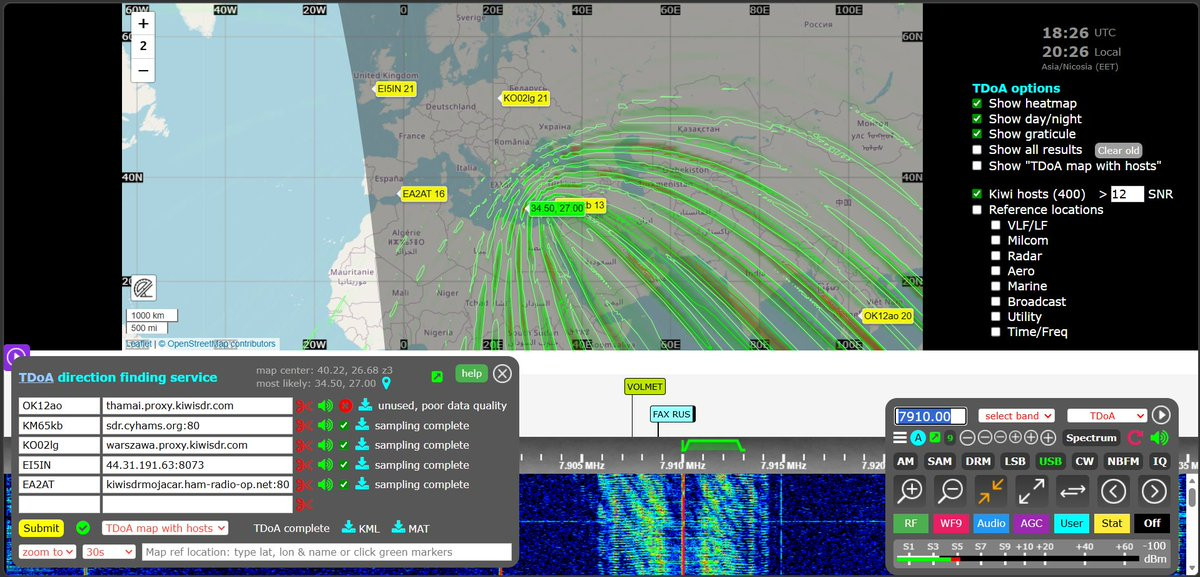1200x577 pixels.
Task: Tick the Broadcast reference location checkbox
Action: (996, 302)
